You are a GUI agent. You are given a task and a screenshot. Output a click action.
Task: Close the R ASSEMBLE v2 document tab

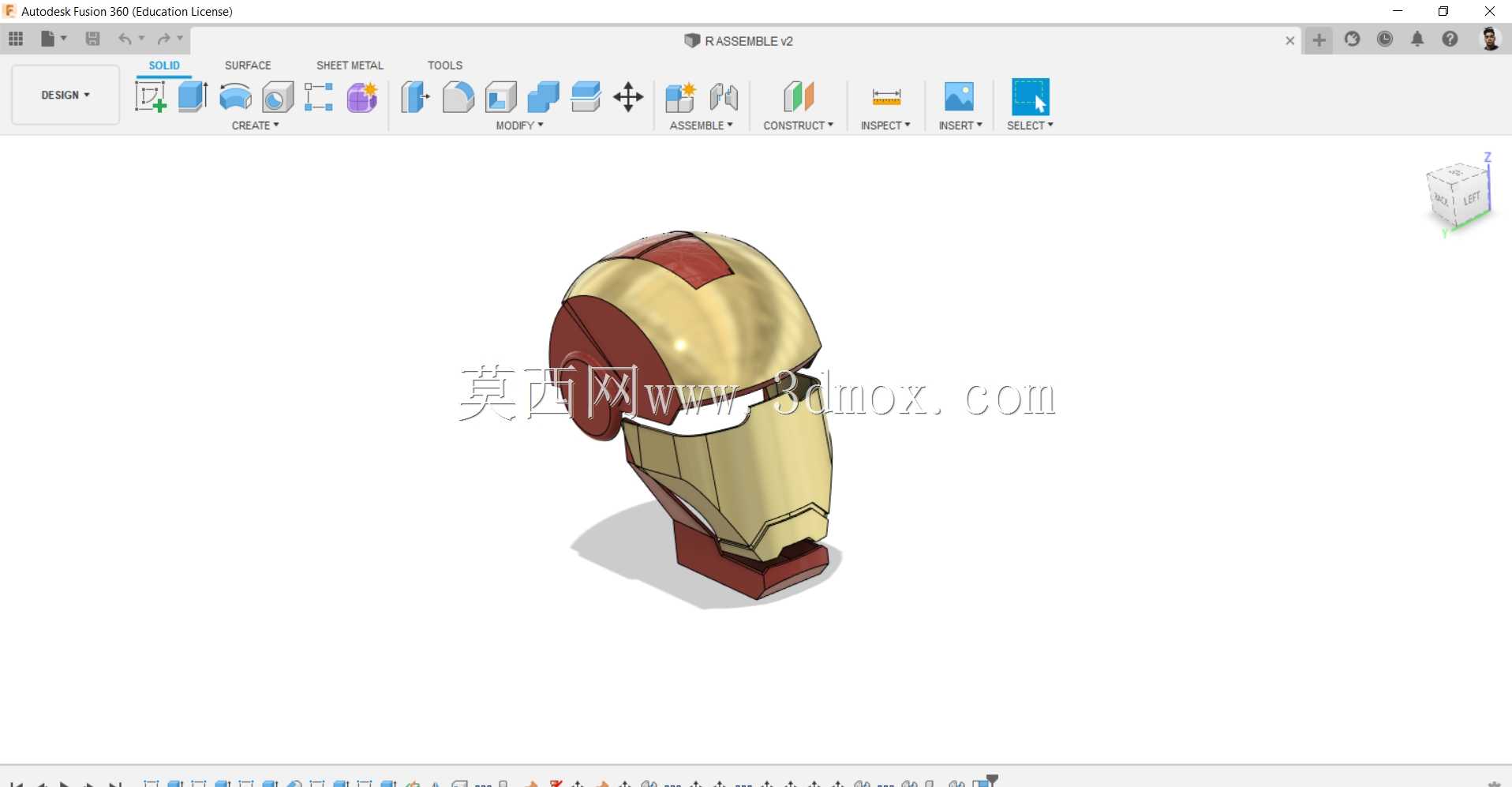click(x=1290, y=40)
